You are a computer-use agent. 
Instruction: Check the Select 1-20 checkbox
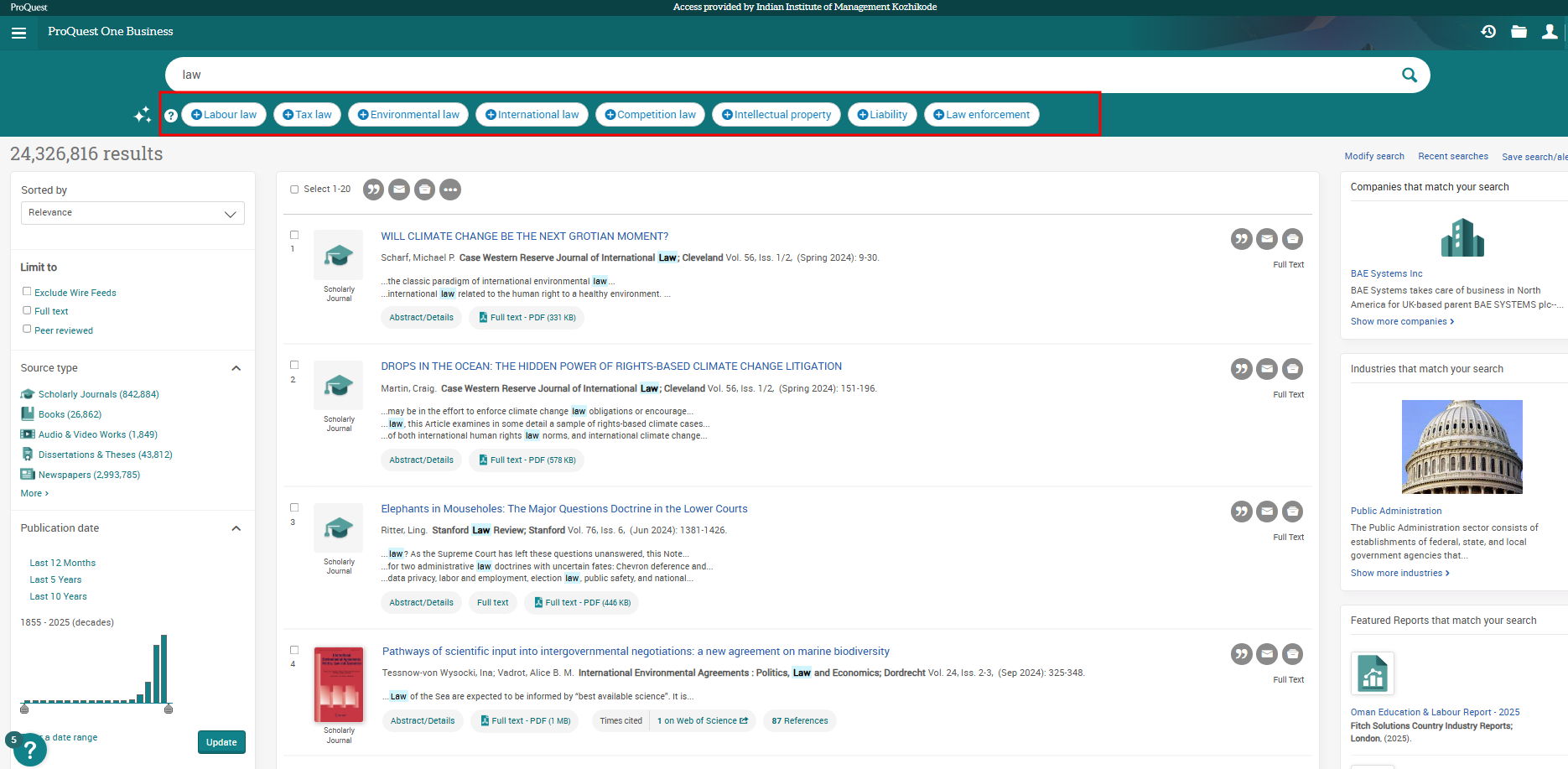click(294, 190)
